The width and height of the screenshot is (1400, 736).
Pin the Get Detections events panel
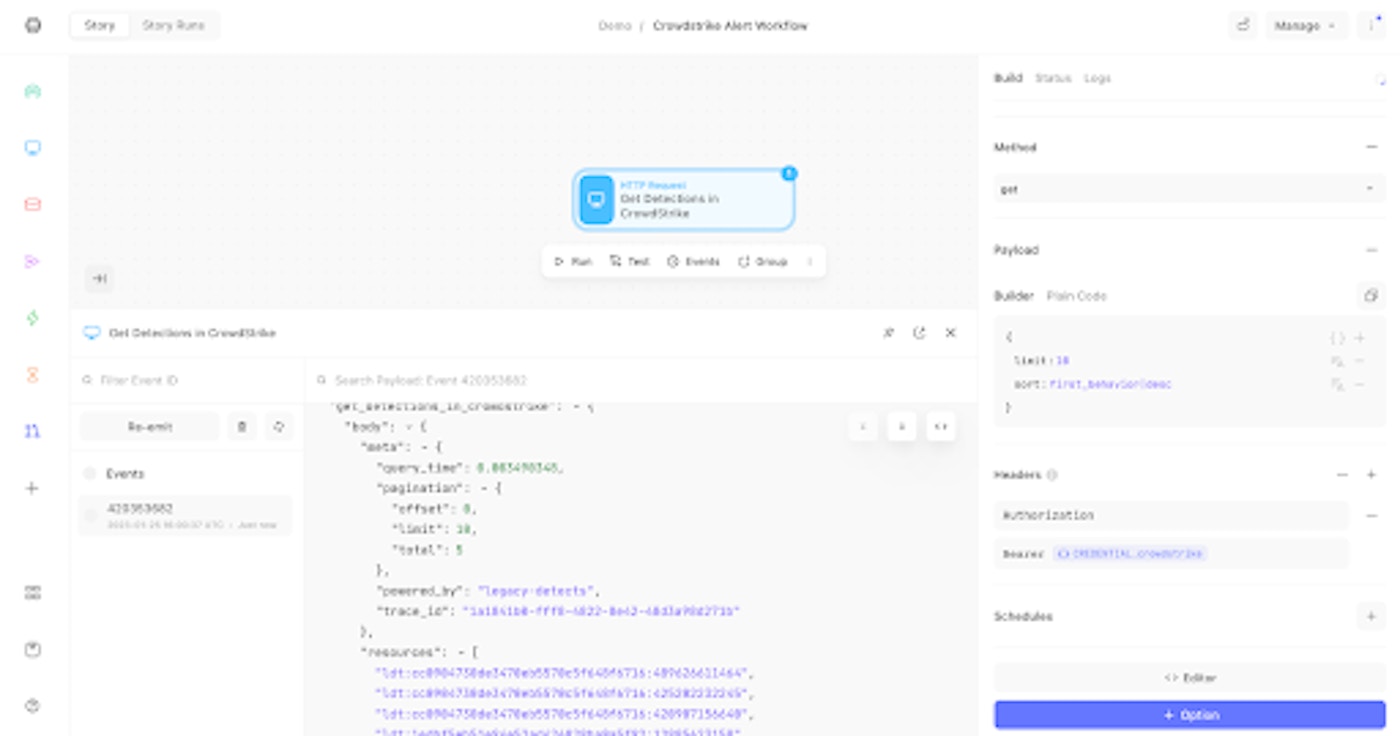coord(888,333)
